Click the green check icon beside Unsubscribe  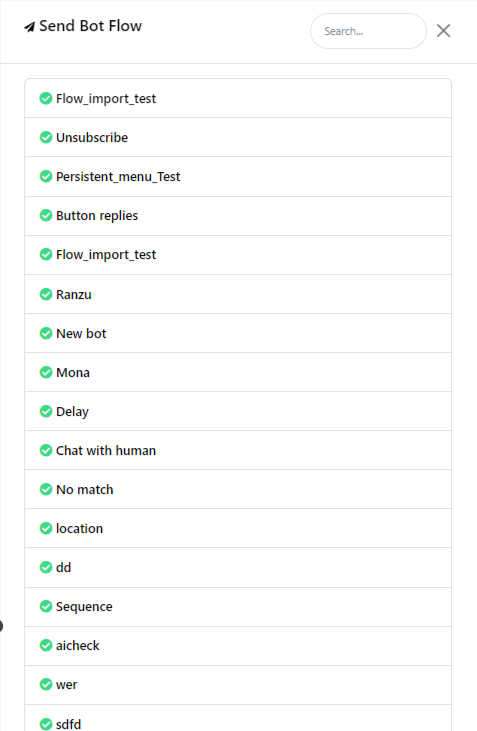[46, 138]
